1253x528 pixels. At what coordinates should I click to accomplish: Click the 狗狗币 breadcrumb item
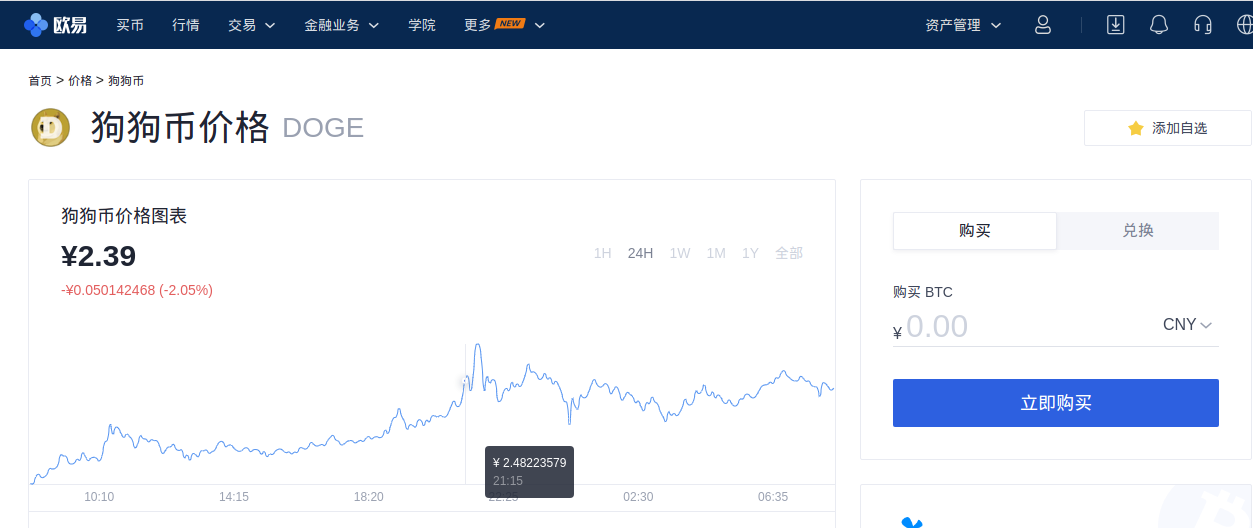tap(126, 80)
